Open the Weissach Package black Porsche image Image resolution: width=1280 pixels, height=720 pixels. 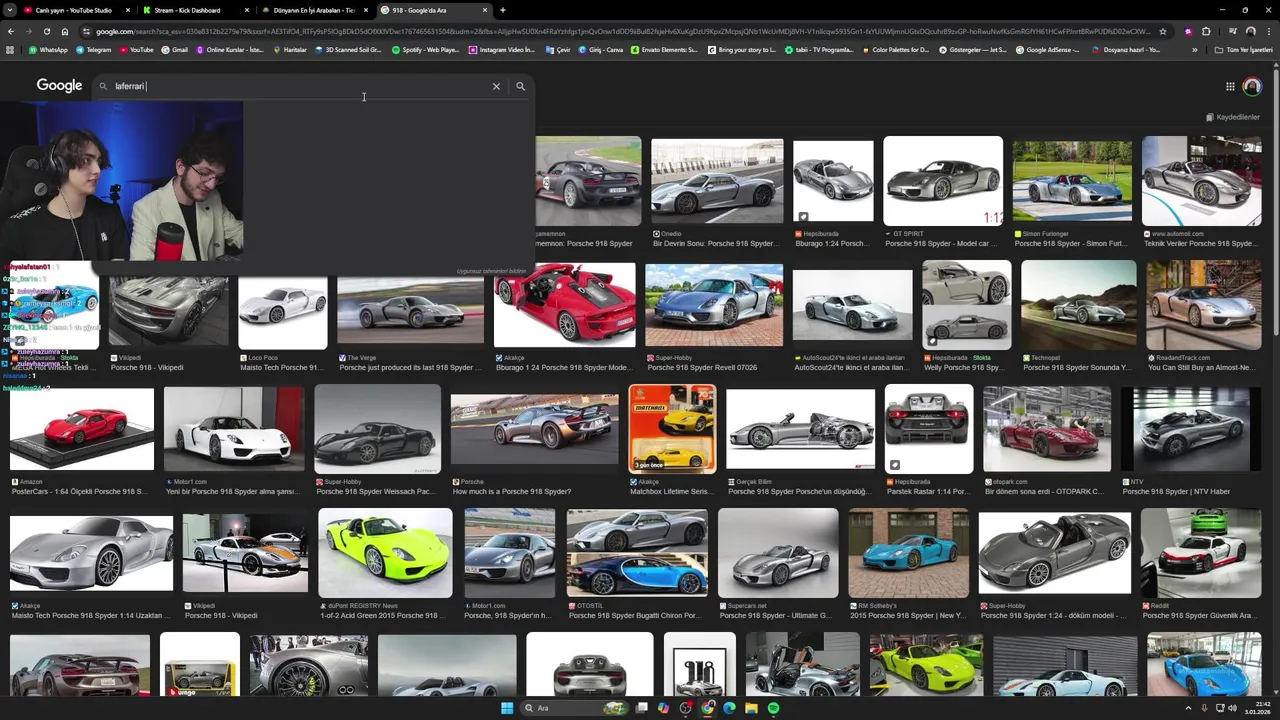point(377,429)
